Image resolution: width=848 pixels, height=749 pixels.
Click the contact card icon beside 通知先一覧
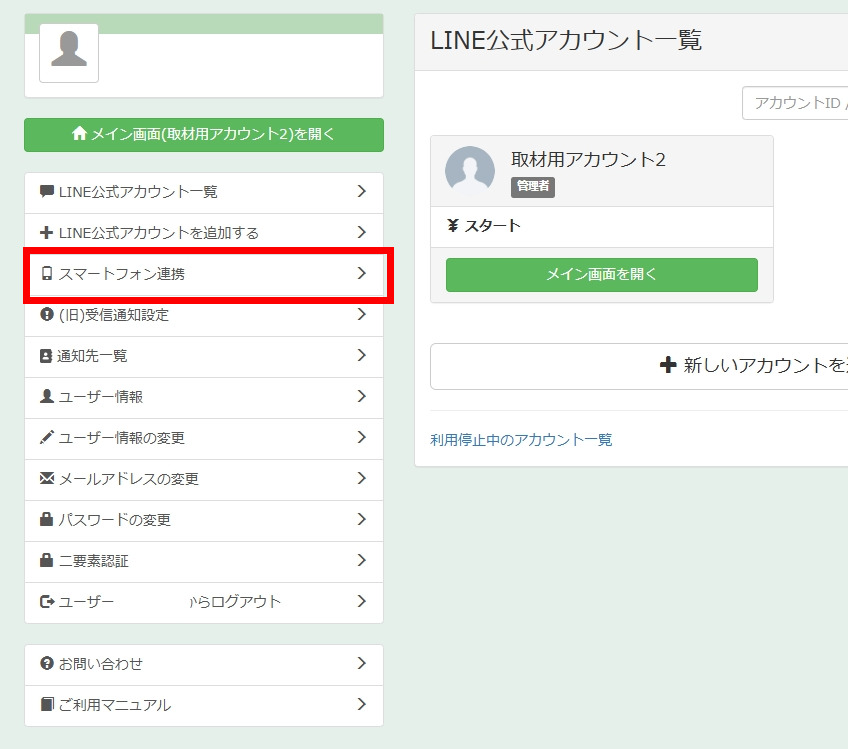pyautogui.click(x=46, y=356)
